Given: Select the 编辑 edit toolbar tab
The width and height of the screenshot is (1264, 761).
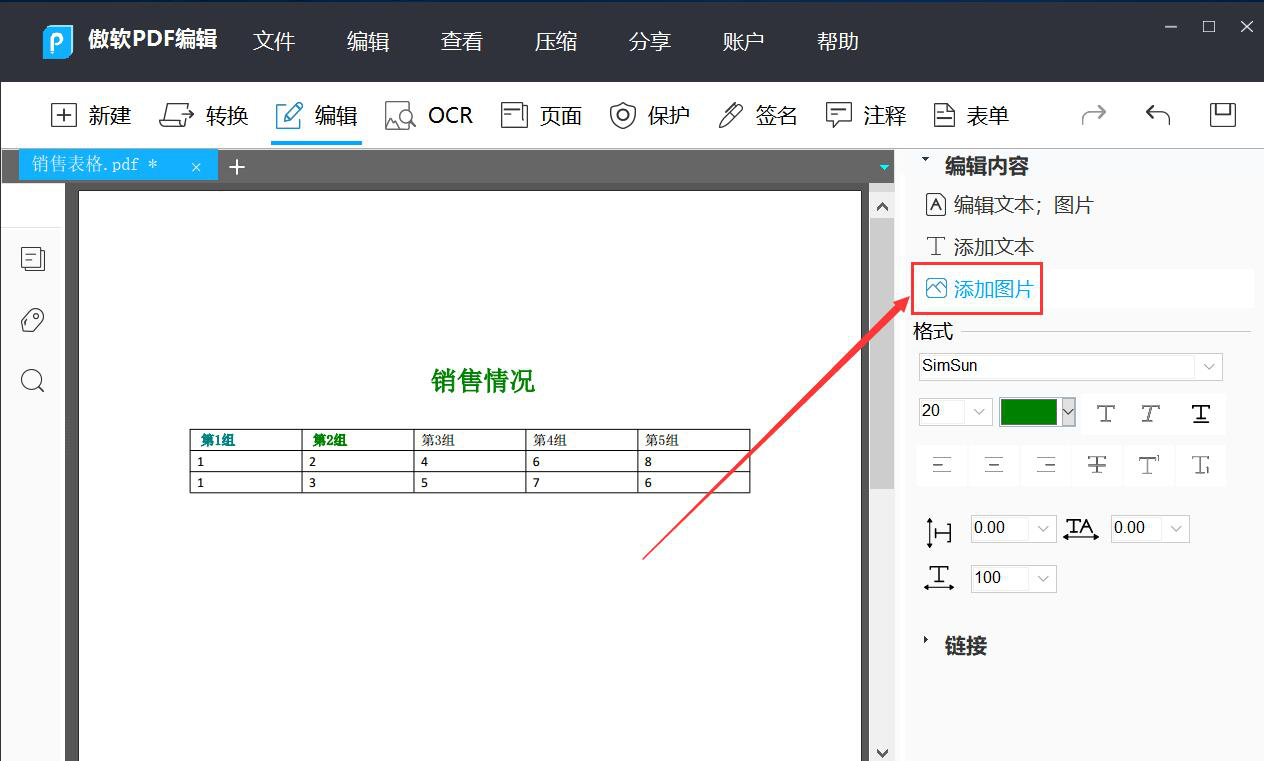Looking at the screenshot, I should (316, 116).
